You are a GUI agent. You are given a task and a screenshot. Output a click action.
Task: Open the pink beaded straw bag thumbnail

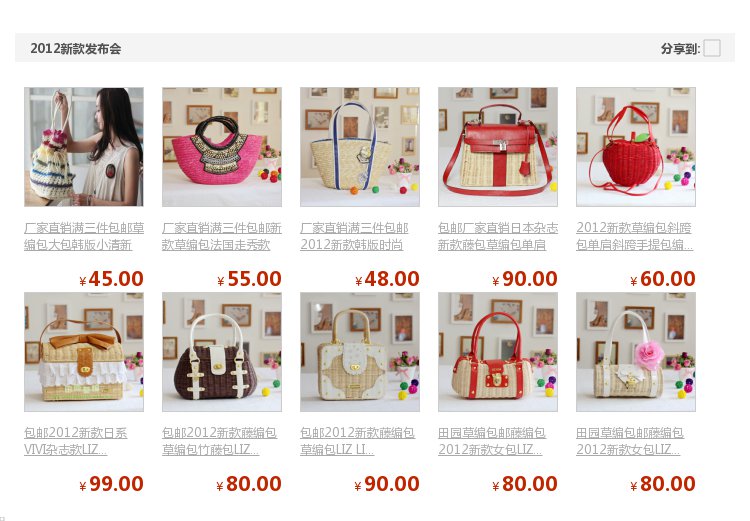click(222, 147)
